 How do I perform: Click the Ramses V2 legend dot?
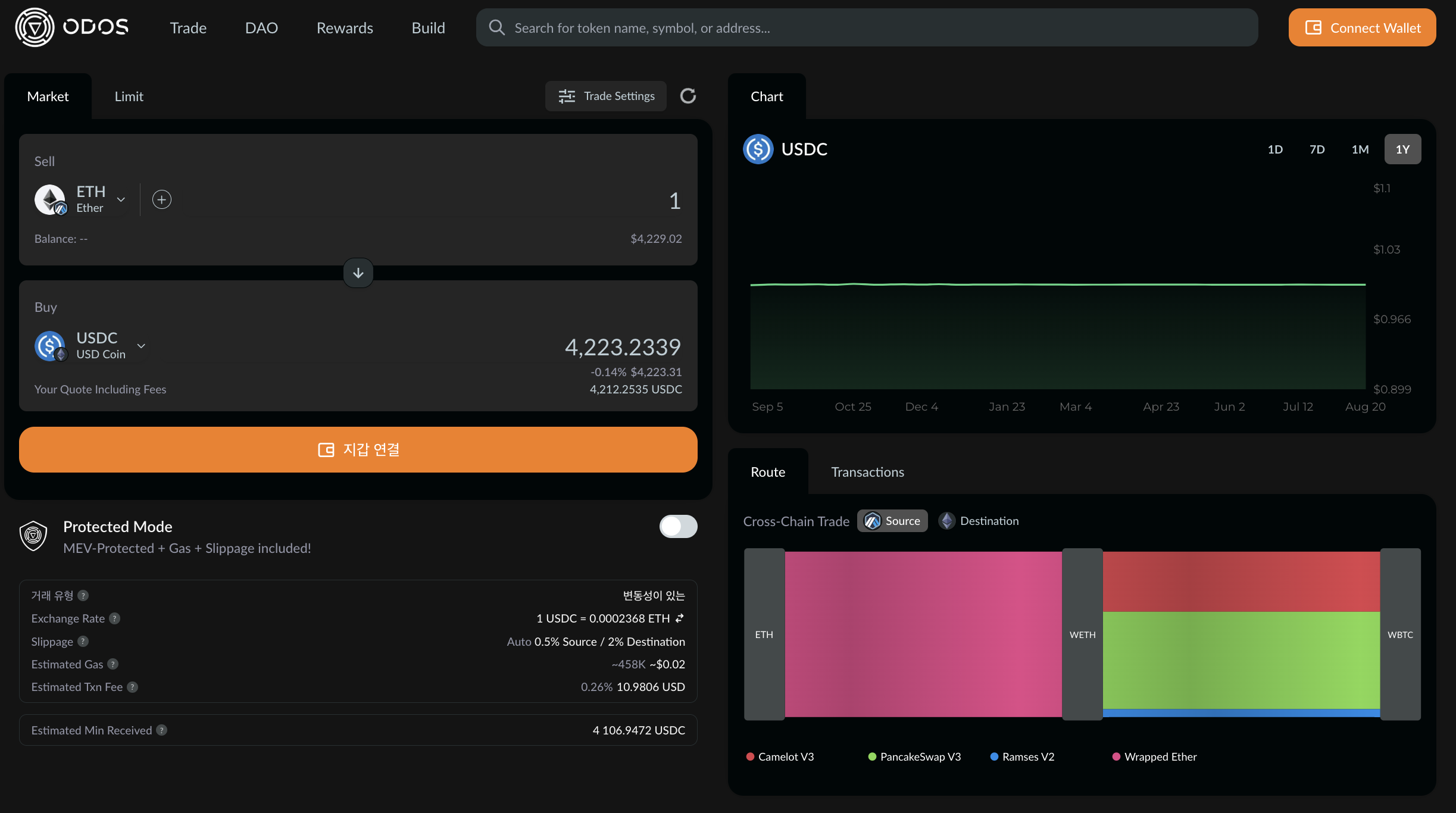(x=994, y=756)
